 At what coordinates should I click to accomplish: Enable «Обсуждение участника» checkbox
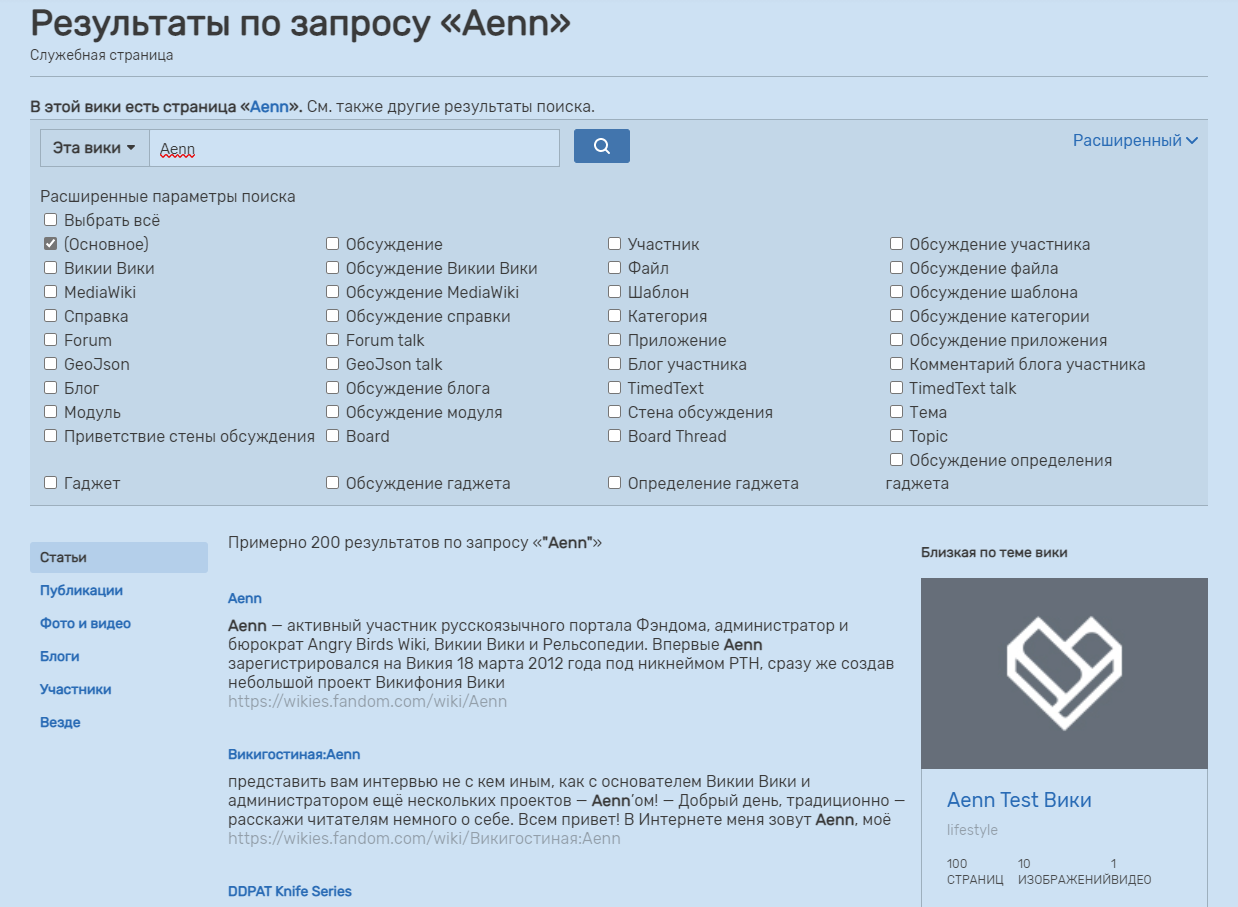tap(896, 244)
